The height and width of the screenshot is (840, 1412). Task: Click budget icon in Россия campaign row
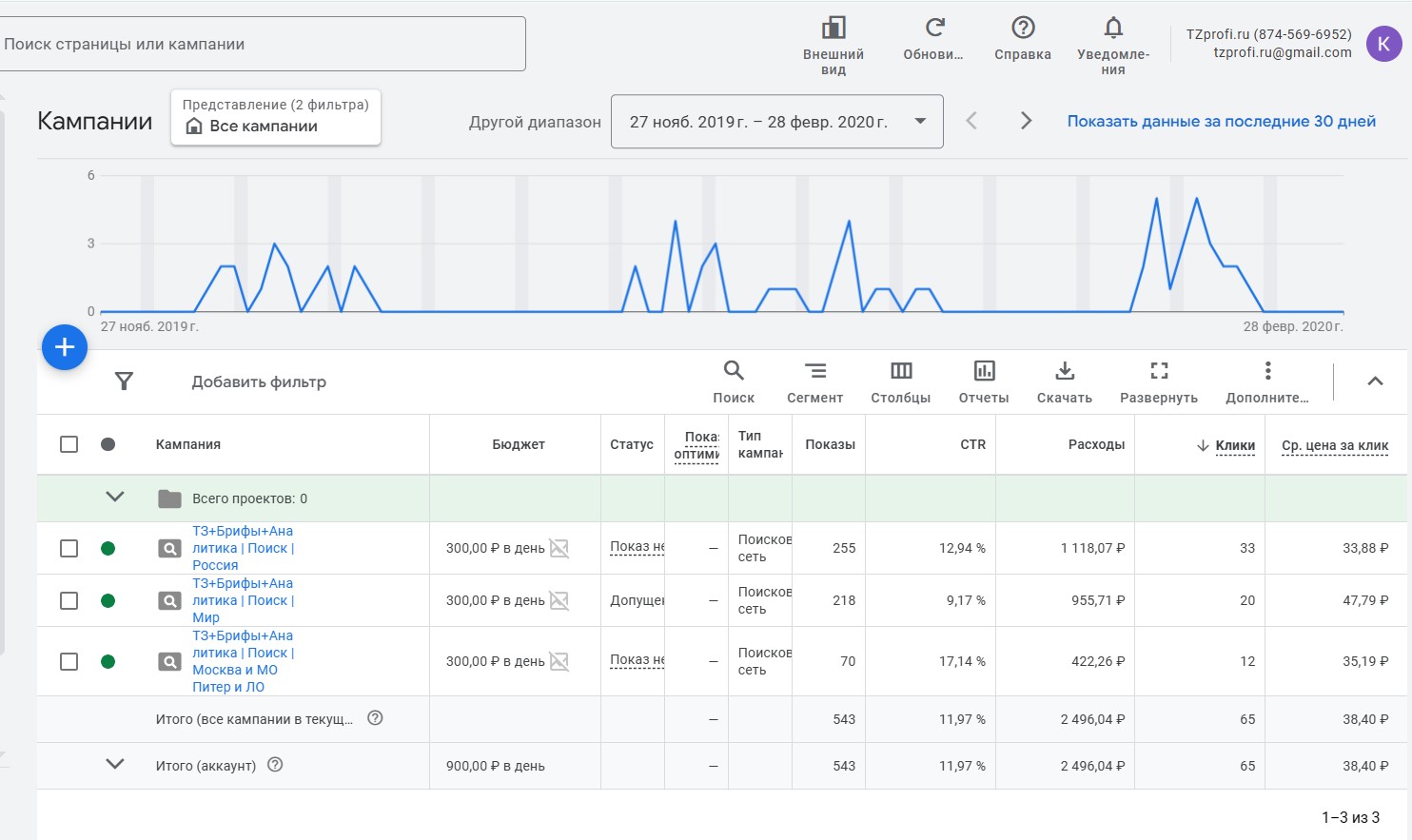point(559,548)
